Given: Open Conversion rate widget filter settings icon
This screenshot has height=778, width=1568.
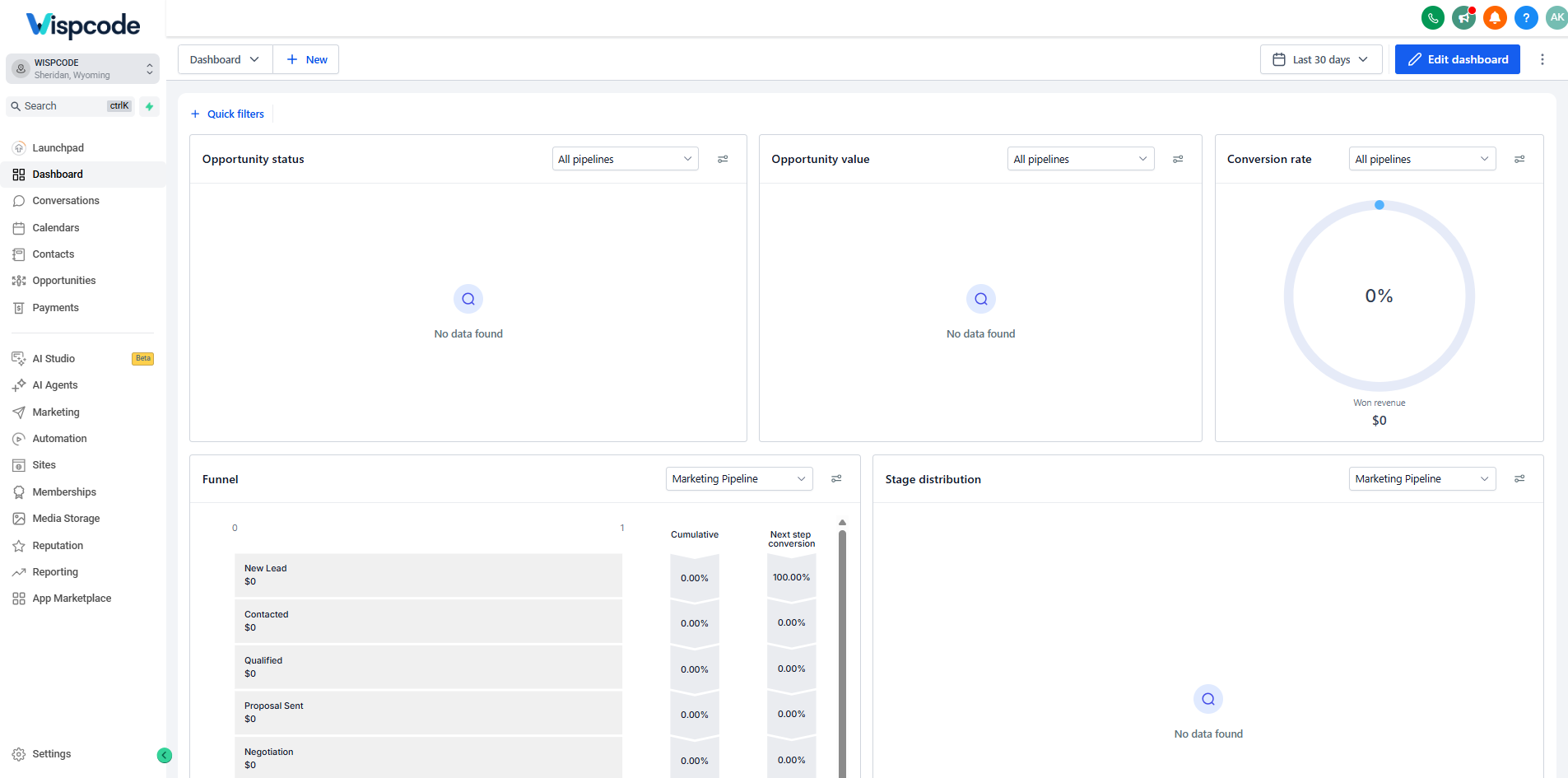Looking at the screenshot, I should coord(1519,159).
